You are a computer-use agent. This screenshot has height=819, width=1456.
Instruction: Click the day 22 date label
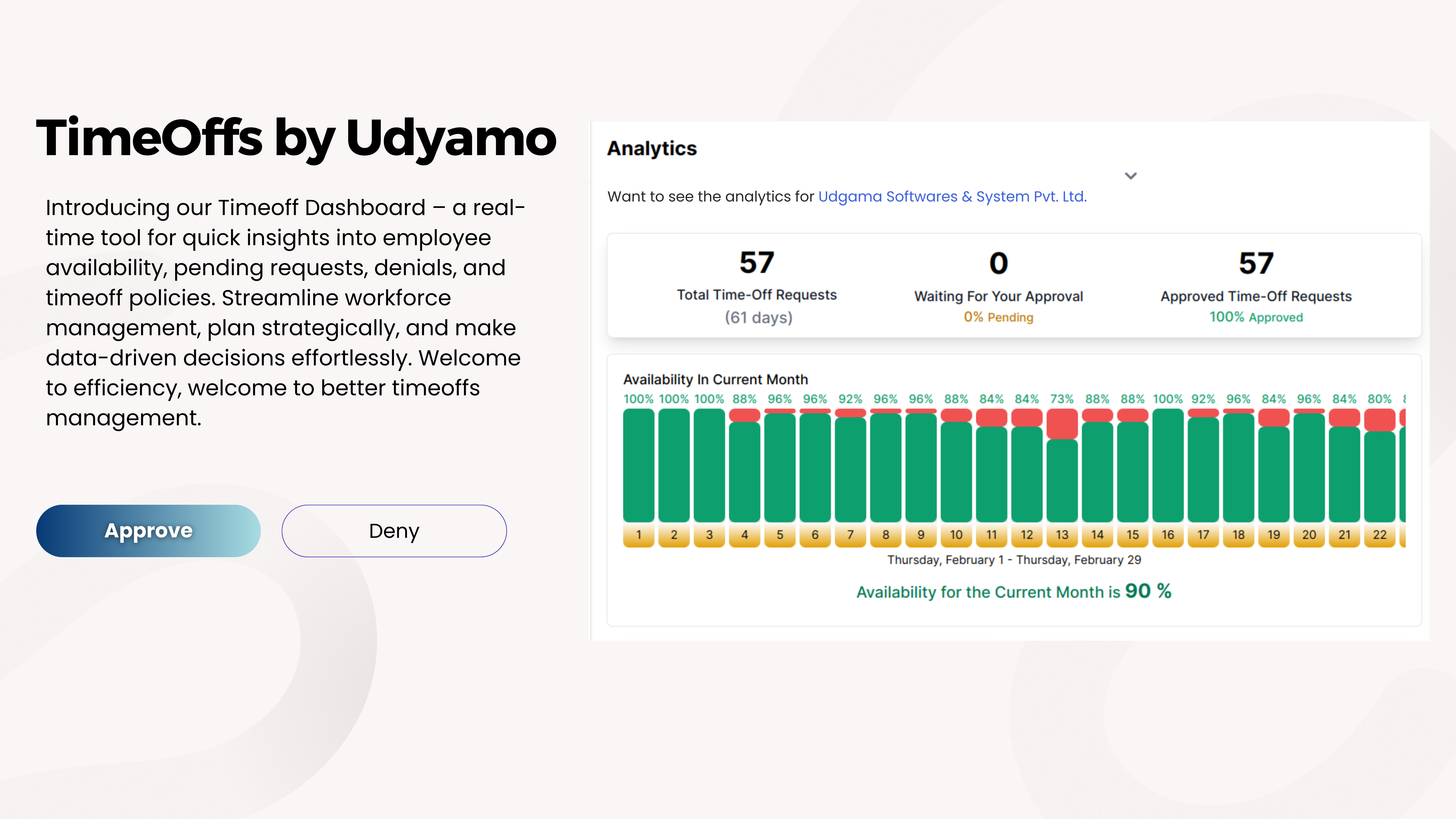[x=1380, y=535]
